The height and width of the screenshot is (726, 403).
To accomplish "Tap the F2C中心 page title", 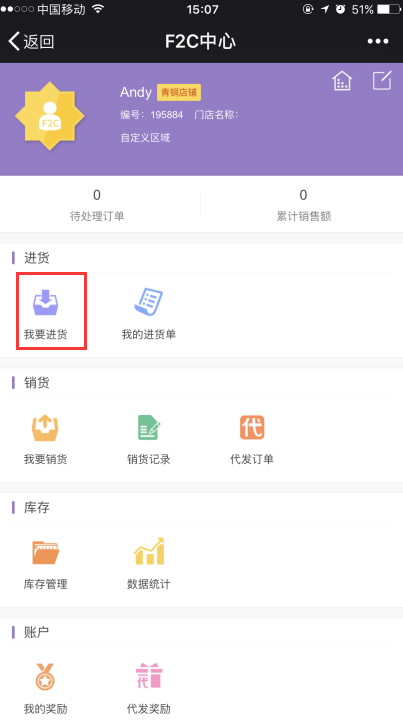I will coord(201,42).
